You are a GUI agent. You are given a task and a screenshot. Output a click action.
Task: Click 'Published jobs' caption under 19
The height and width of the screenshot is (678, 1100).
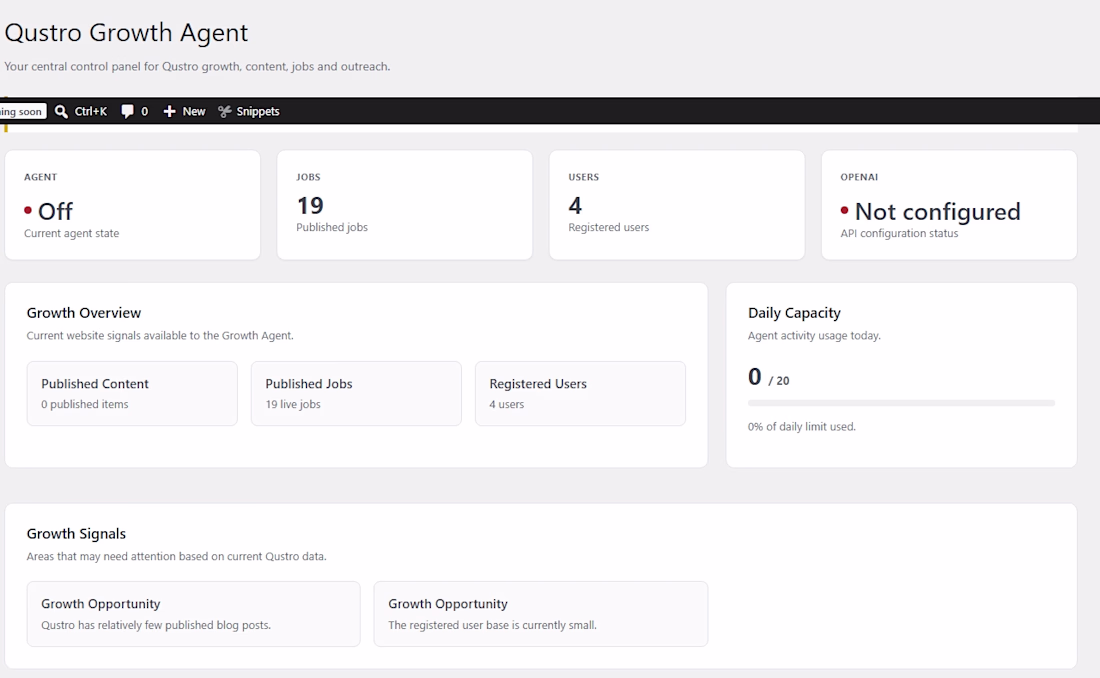[x=332, y=227]
